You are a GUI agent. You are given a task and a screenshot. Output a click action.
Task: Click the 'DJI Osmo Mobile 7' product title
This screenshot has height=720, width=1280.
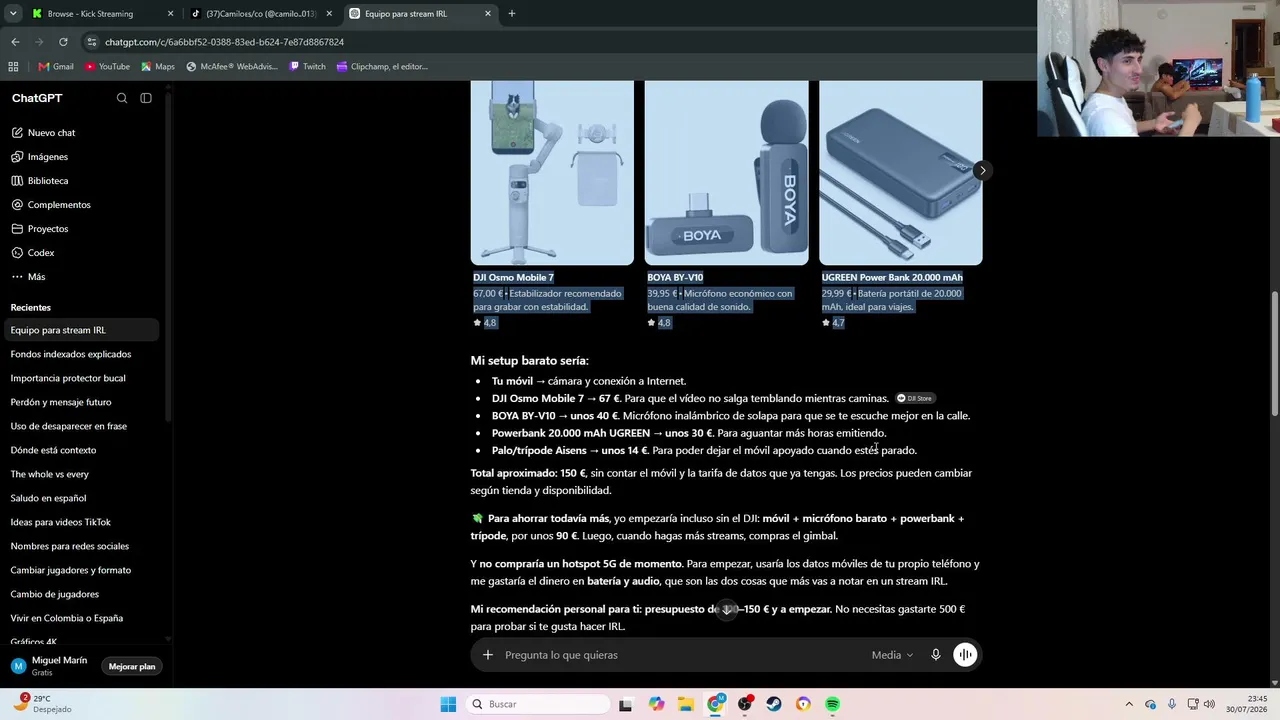click(x=513, y=277)
